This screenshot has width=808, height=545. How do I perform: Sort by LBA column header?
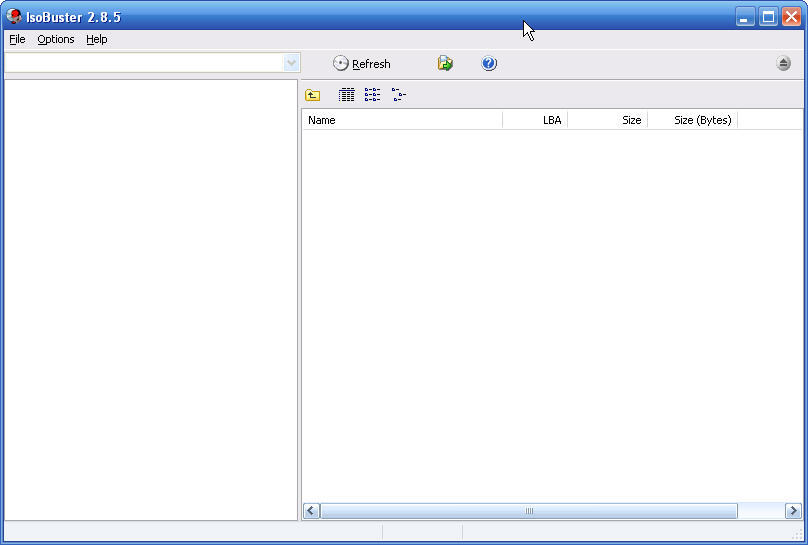click(x=535, y=120)
